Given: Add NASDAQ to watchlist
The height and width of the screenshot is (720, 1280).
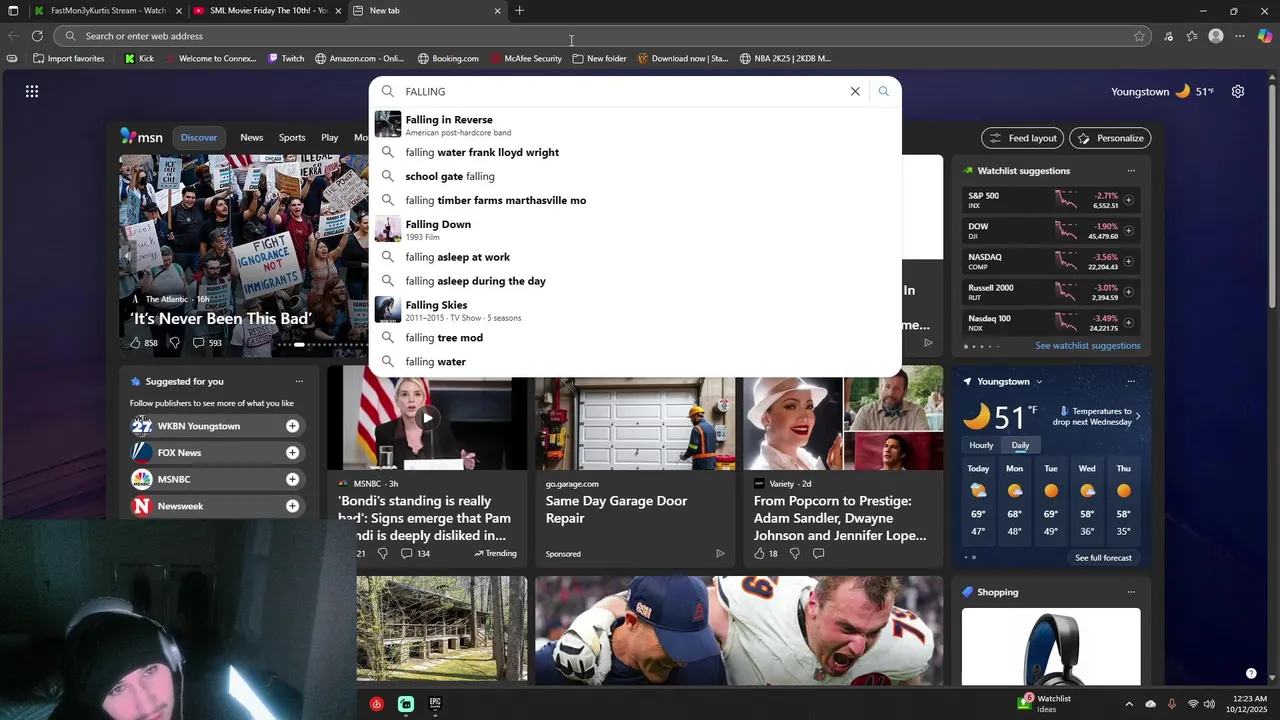Looking at the screenshot, I should click(x=1128, y=262).
